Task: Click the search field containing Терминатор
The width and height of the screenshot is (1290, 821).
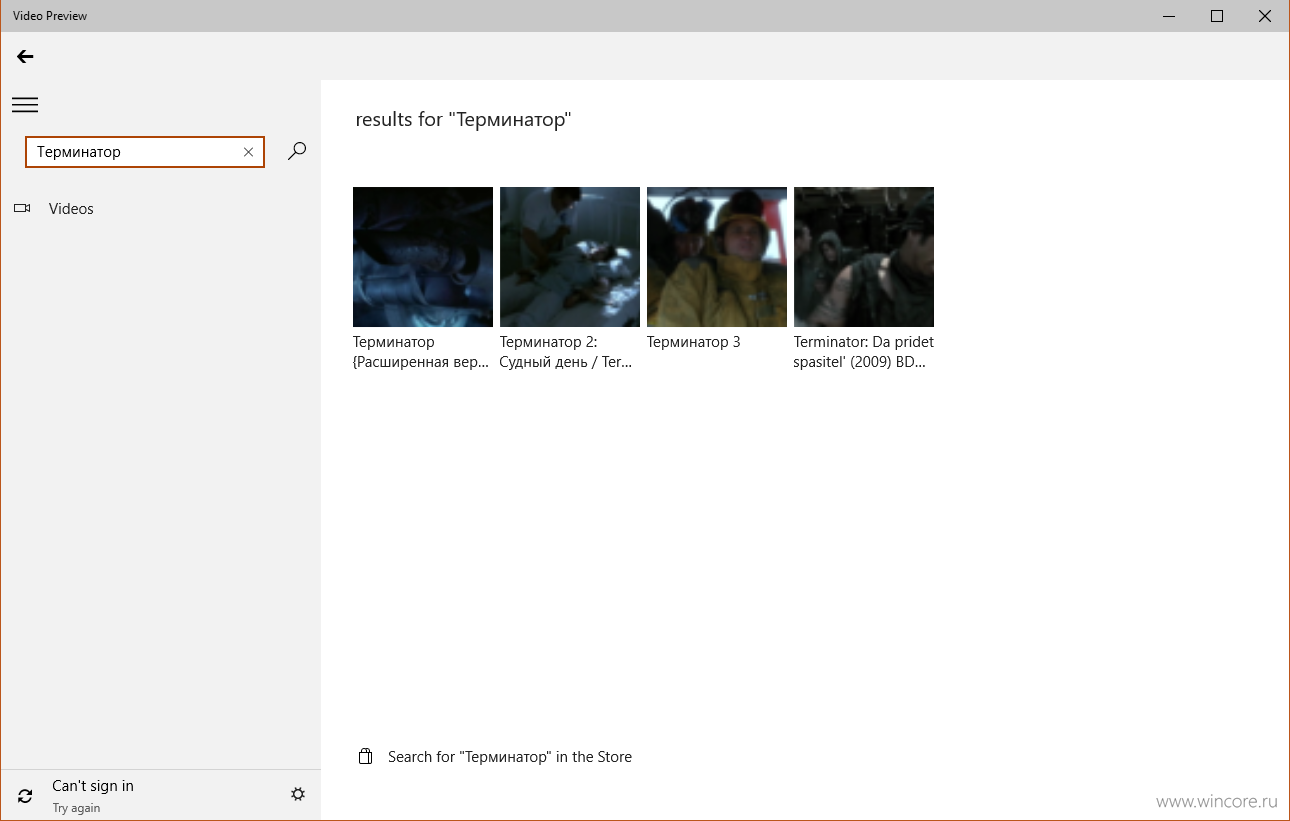Action: pos(145,152)
